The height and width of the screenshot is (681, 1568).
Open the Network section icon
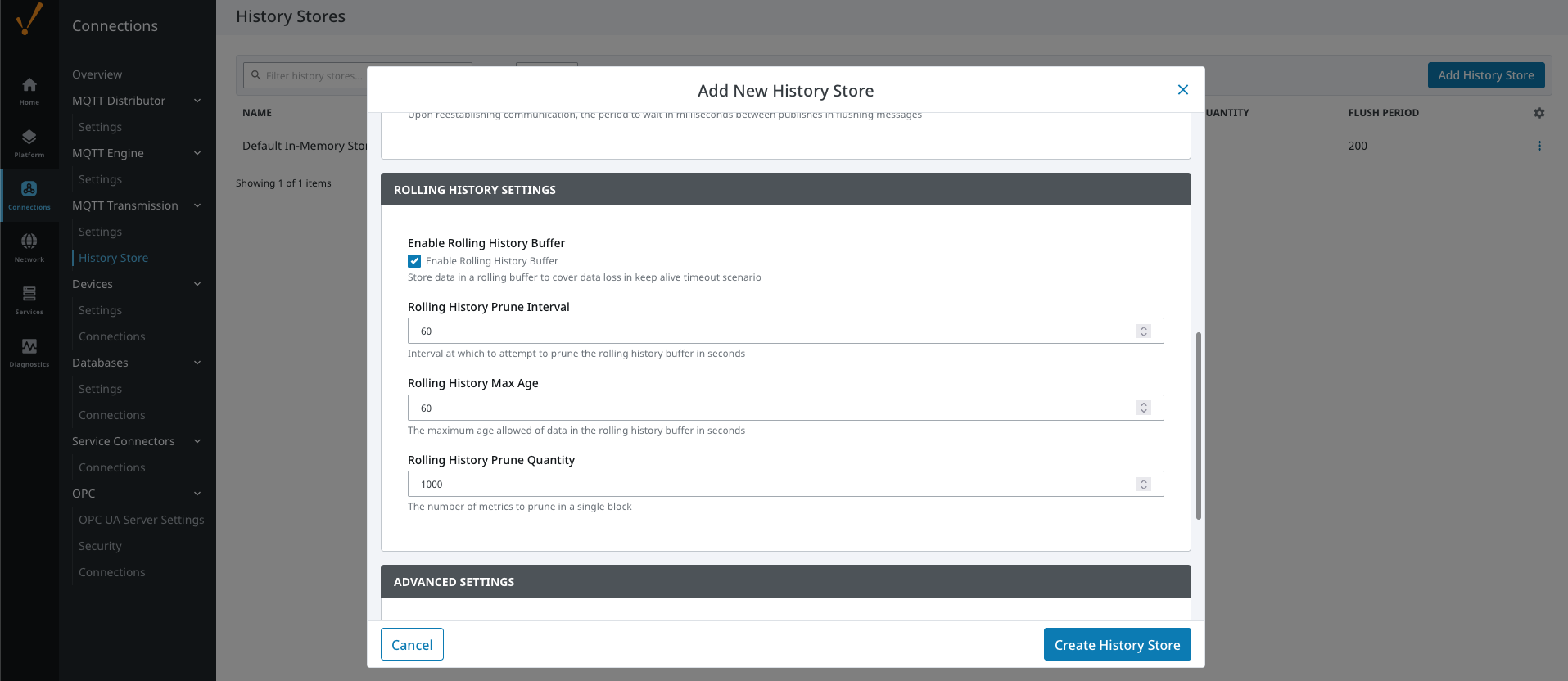pos(29,247)
